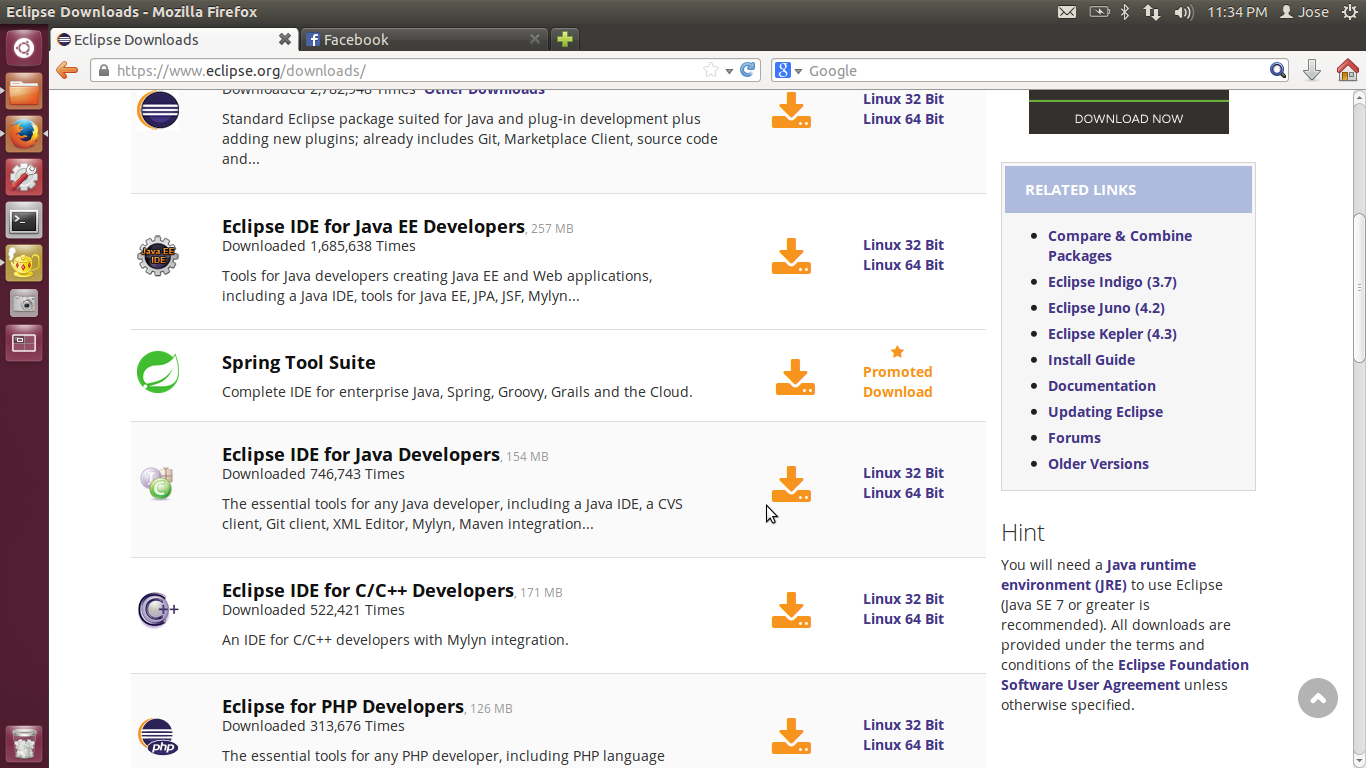Open new tab with green plus icon

tap(565, 40)
